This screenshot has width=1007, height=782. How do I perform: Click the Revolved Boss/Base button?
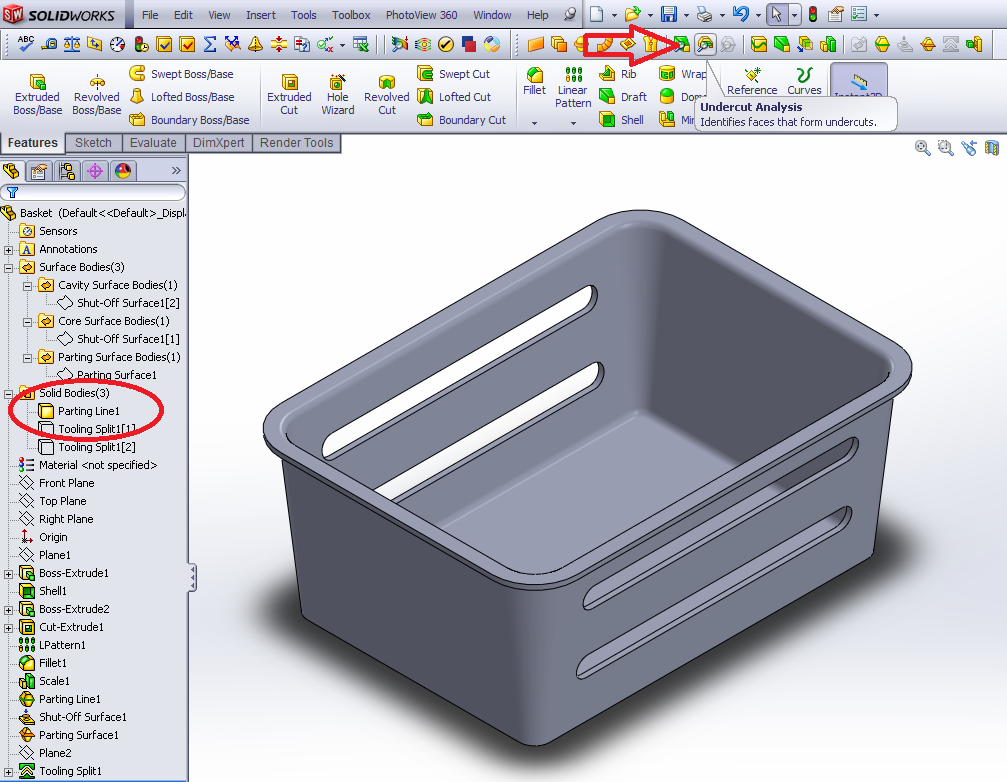tap(96, 94)
